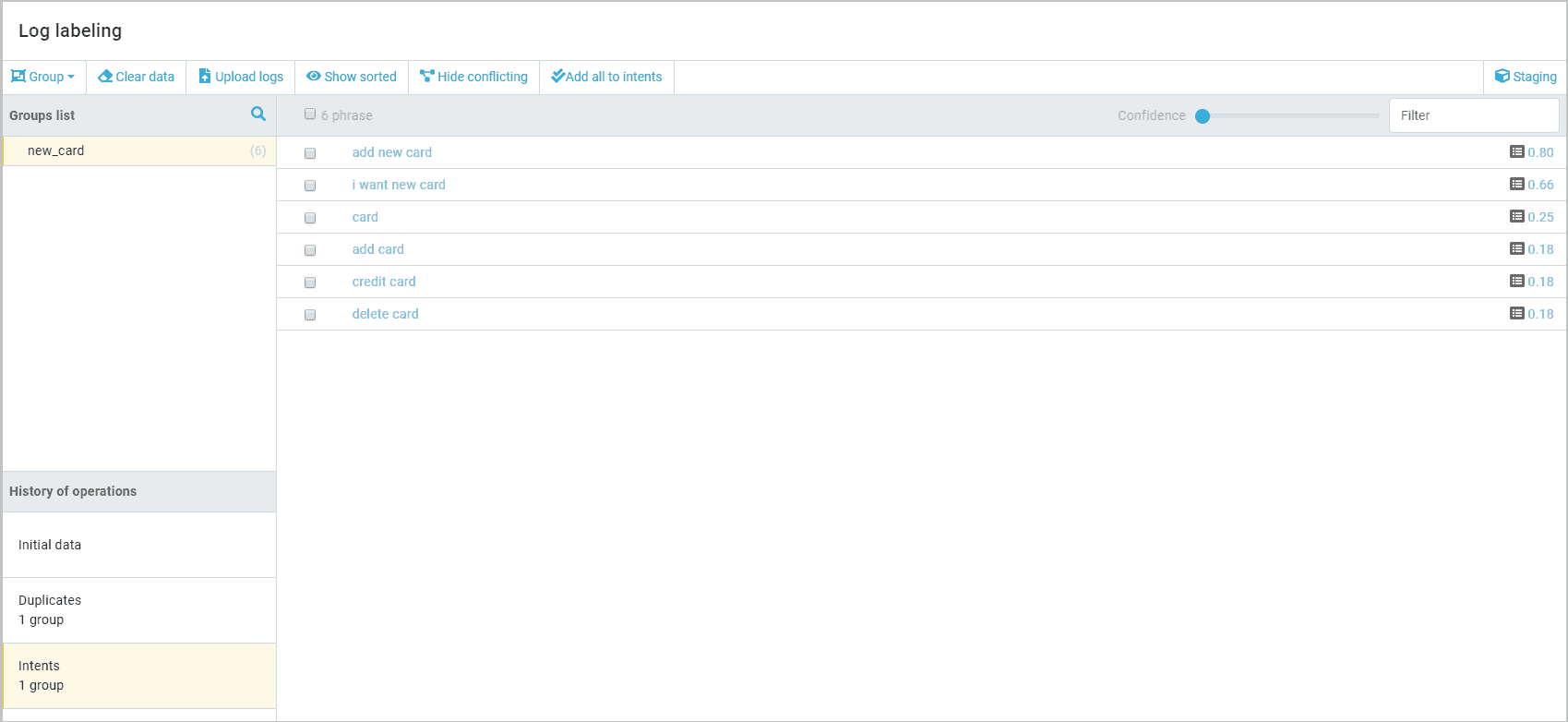This screenshot has height=722, width=1568.
Task: Click the eye icon for Show sorted
Action: 314,77
